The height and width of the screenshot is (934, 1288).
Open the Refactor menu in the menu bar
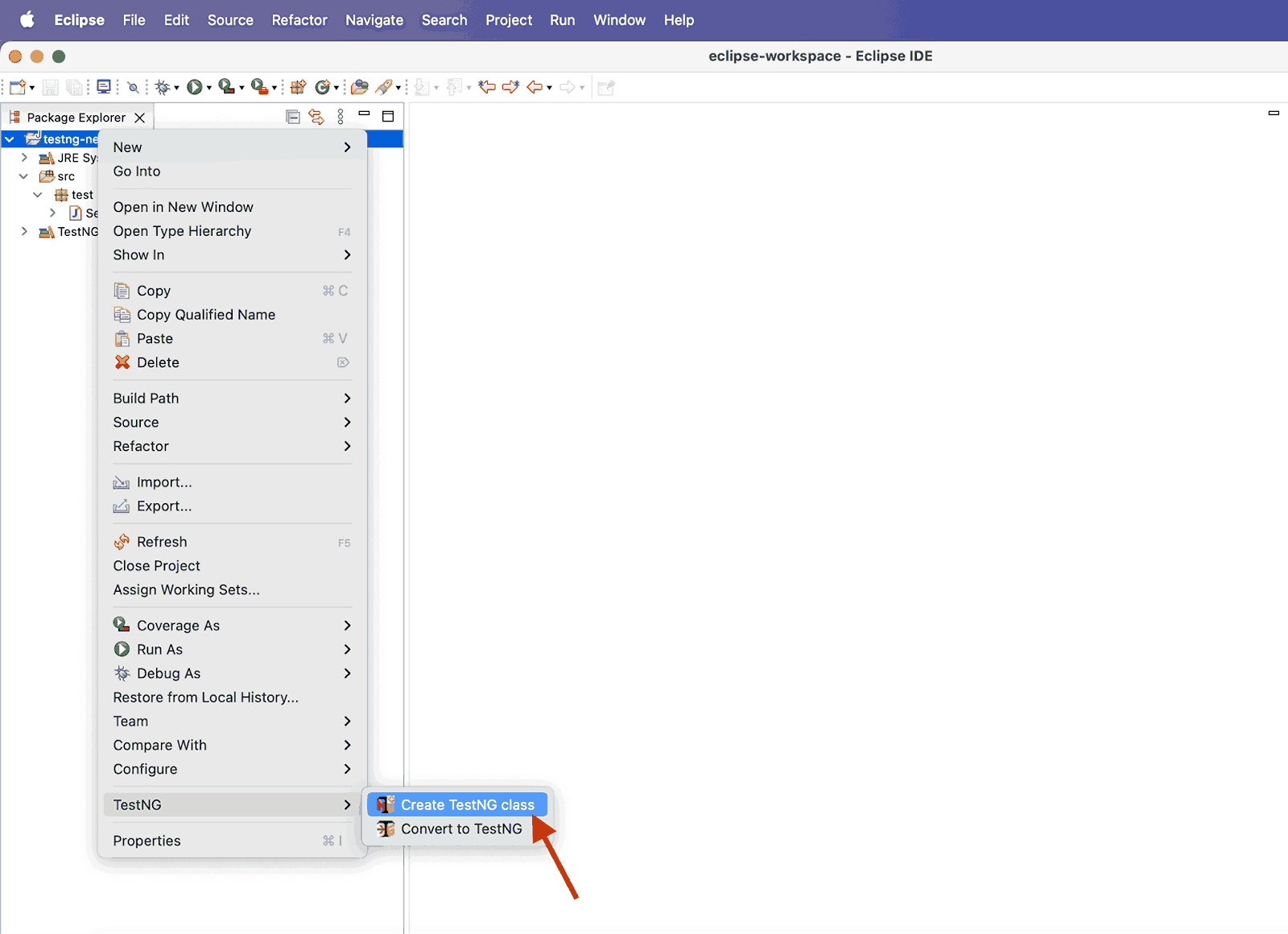point(299,20)
